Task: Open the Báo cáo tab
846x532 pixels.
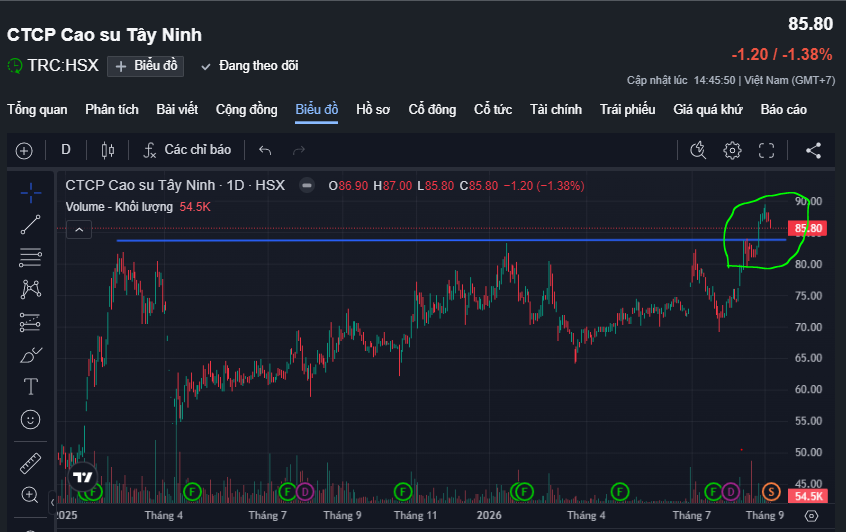Action: click(x=783, y=110)
